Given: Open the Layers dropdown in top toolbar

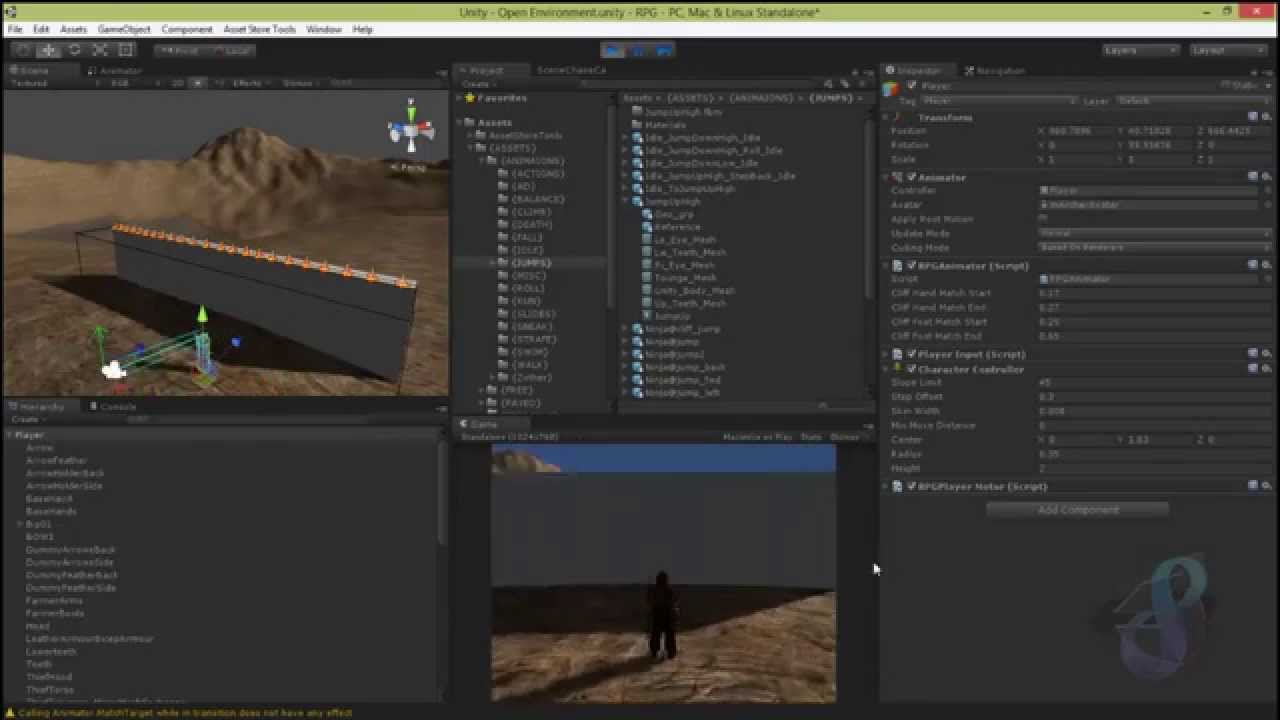Looking at the screenshot, I should point(1141,50).
